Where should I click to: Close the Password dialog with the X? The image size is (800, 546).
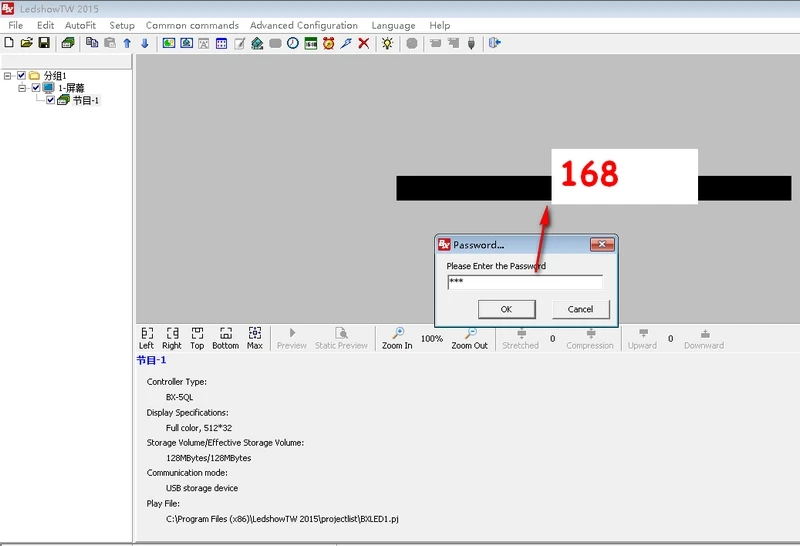click(602, 244)
